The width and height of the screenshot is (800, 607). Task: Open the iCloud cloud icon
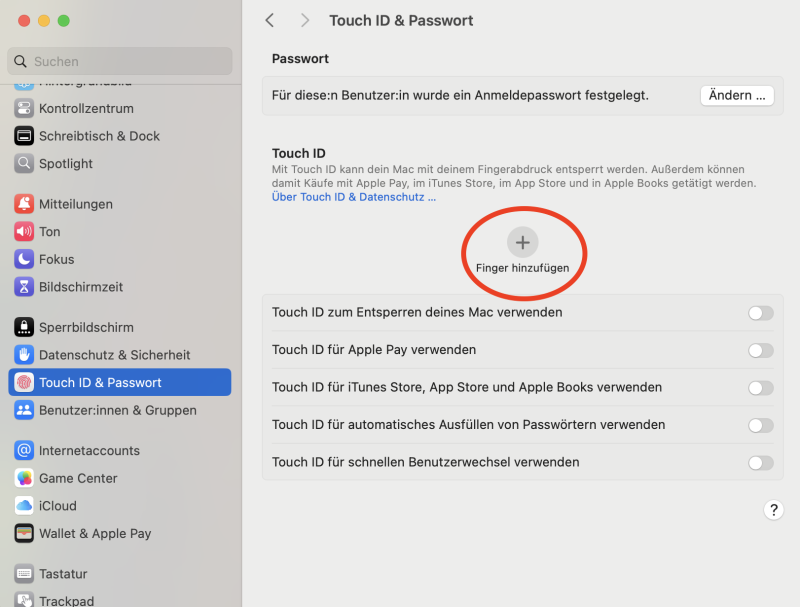click(24, 506)
